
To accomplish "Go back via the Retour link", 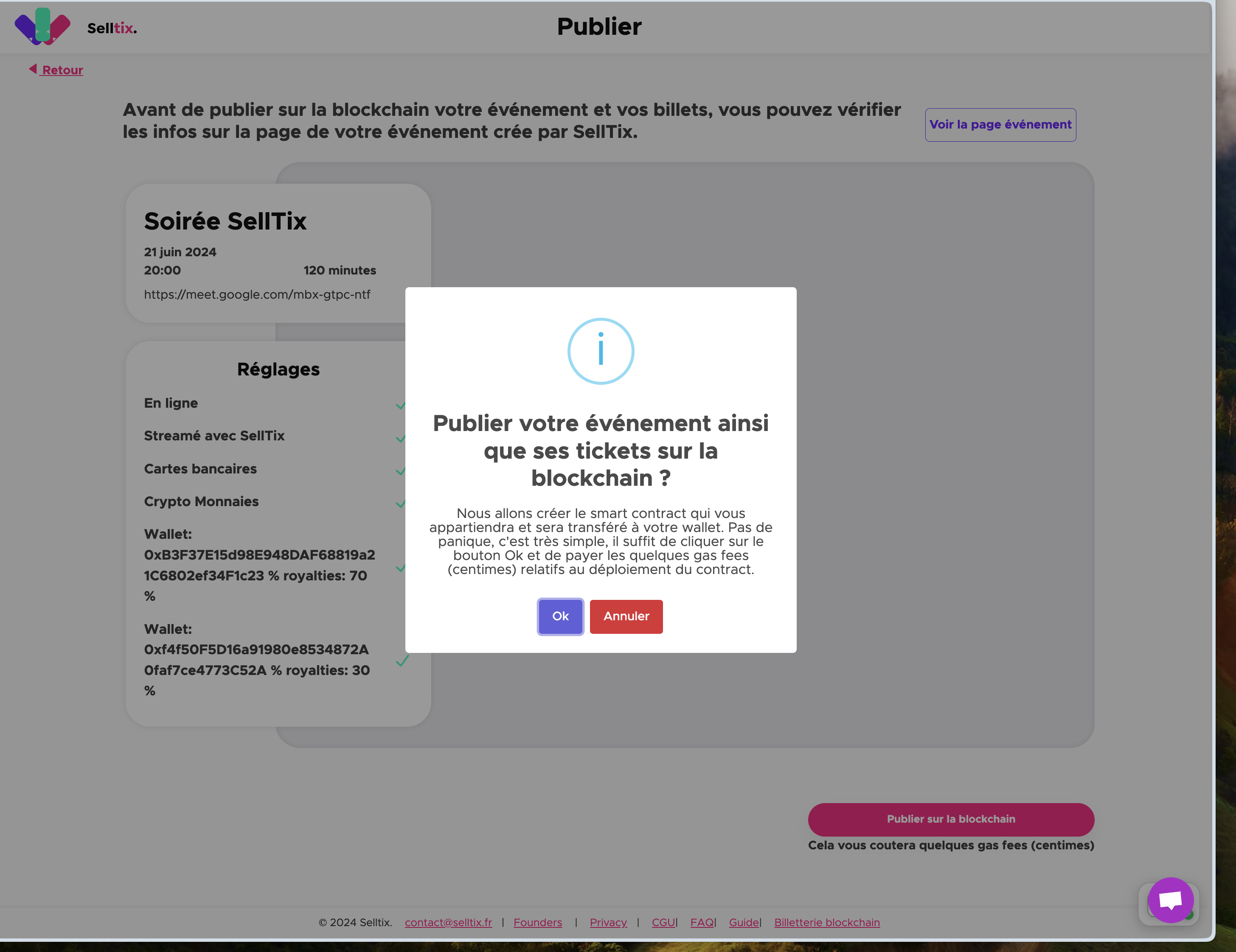I will [62, 70].
